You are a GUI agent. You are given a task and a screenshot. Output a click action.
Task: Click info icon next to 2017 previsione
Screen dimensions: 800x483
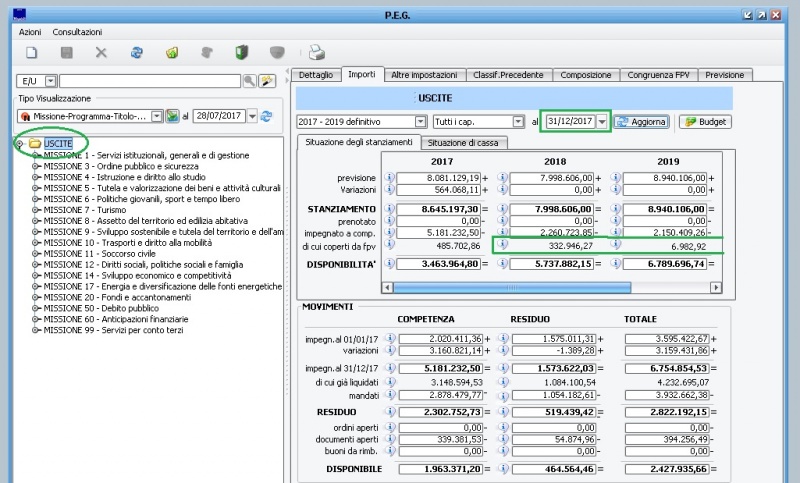click(x=391, y=178)
